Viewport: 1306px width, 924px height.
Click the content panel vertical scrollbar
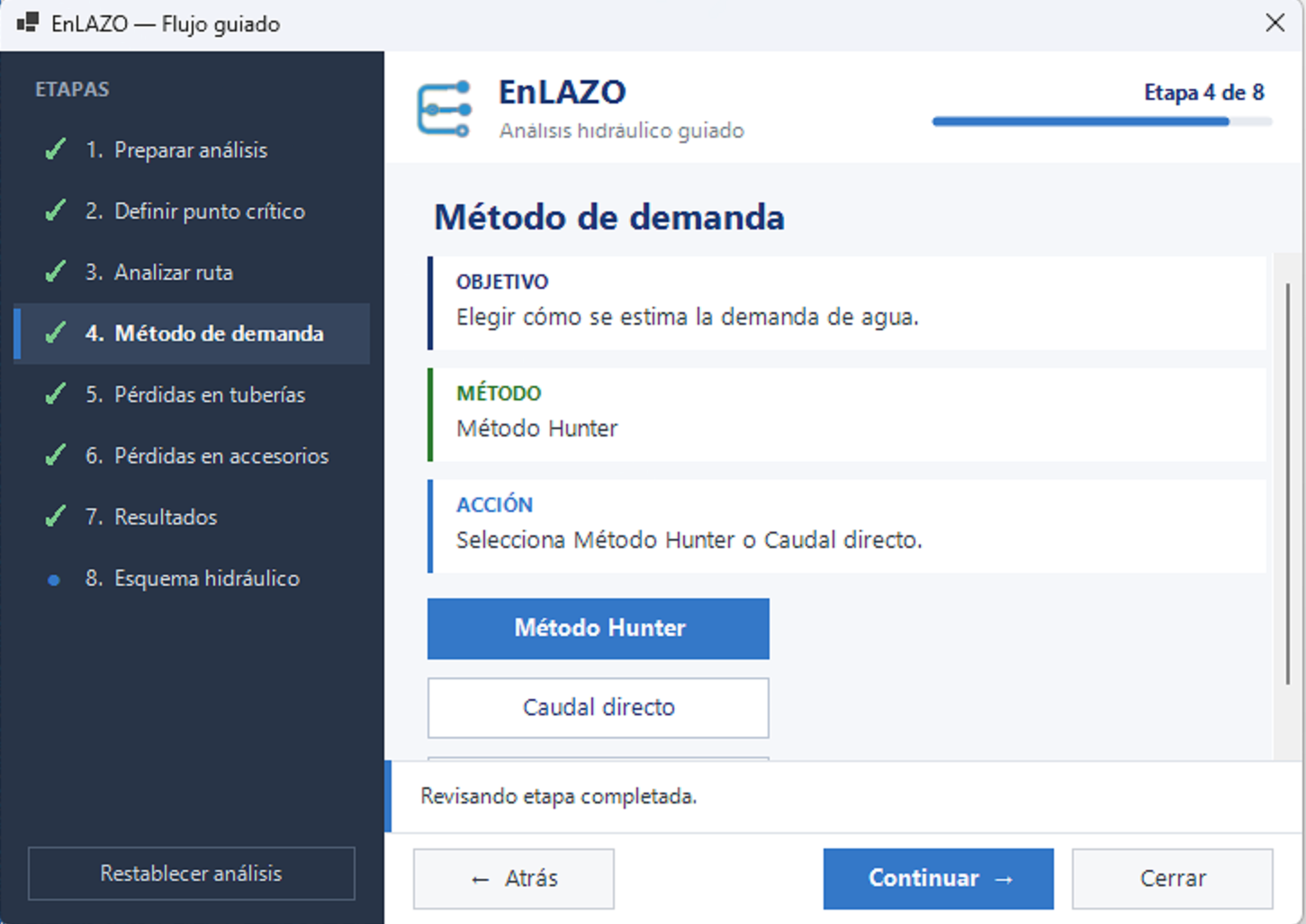pyautogui.click(x=1288, y=482)
